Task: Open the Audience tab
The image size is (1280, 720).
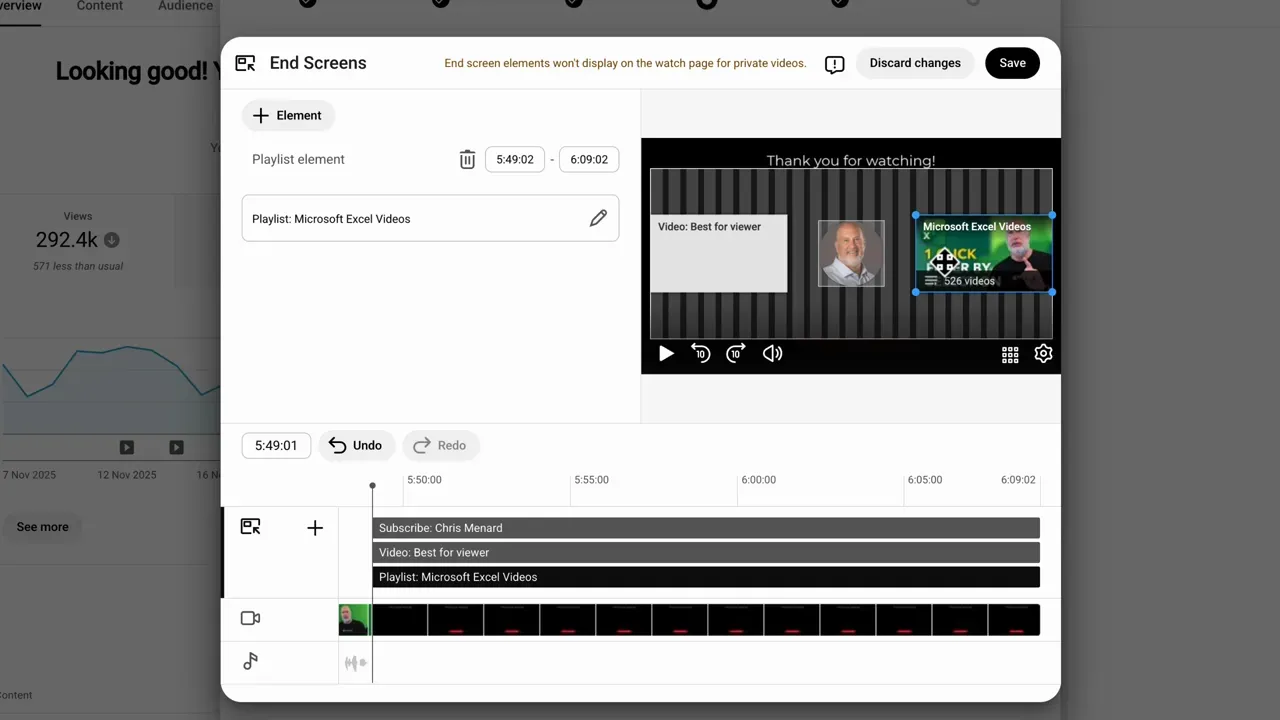Action: coord(184,6)
